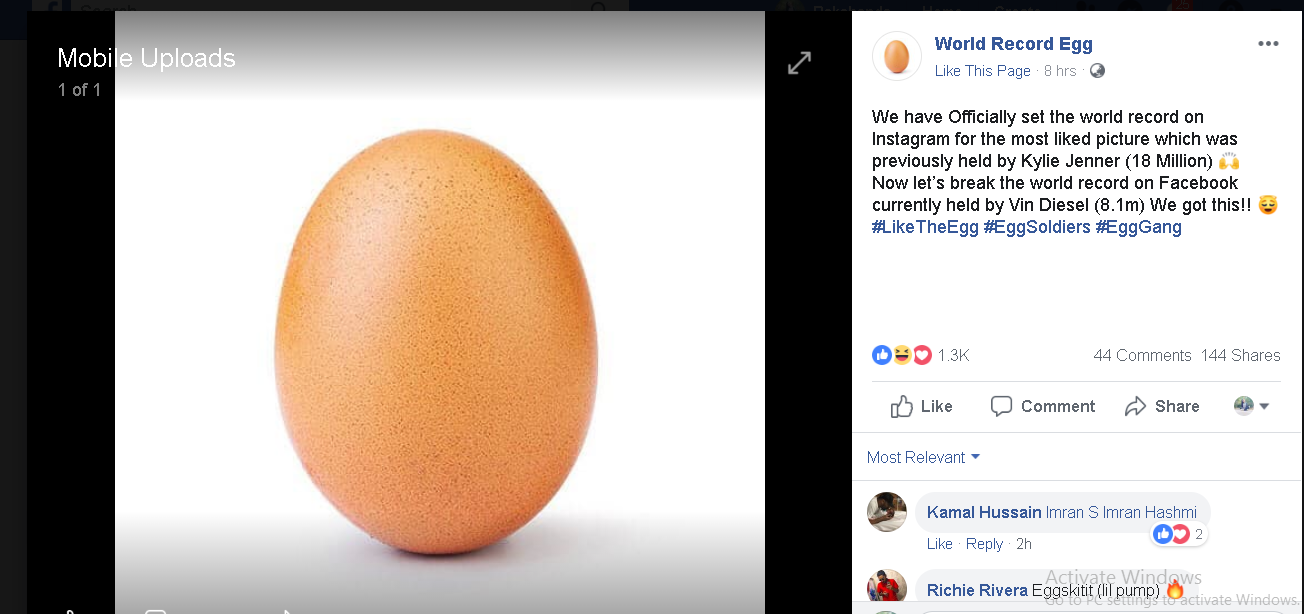Image resolution: width=1304 pixels, height=614 pixels.
Task: Click the Comment speech bubble button
Action: (1043, 406)
